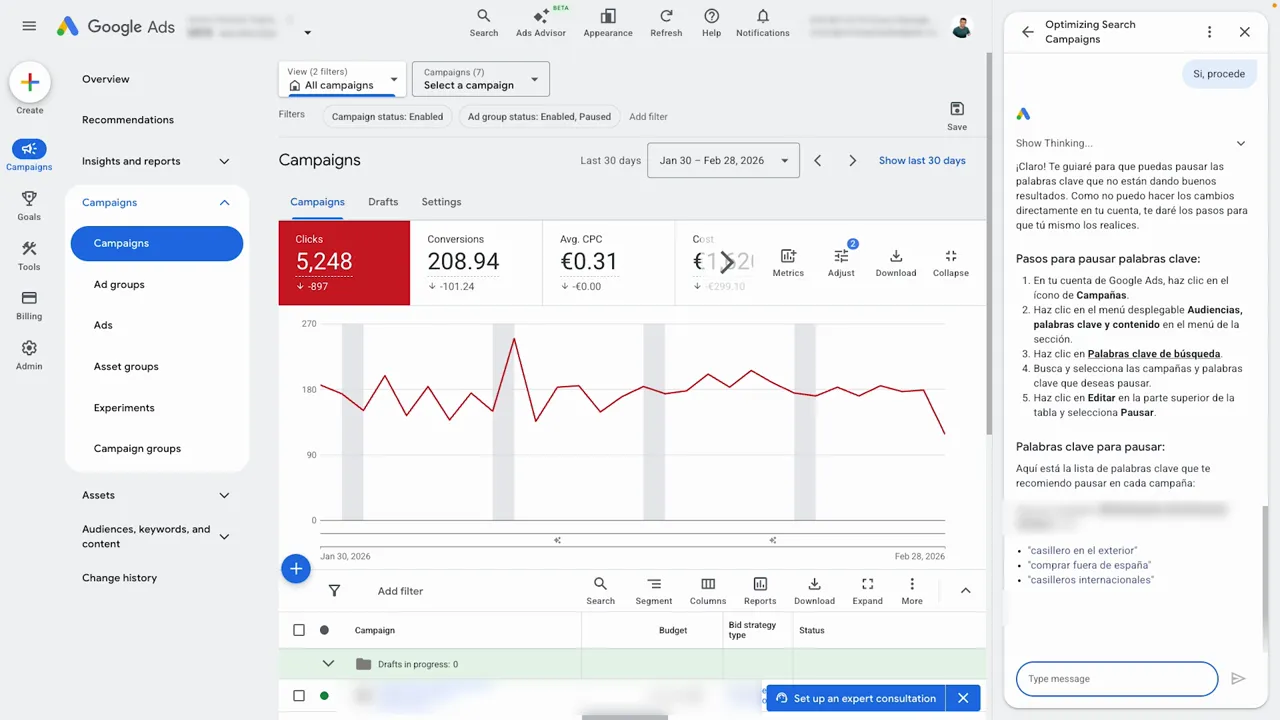Open the Notifications bell

[763, 23]
